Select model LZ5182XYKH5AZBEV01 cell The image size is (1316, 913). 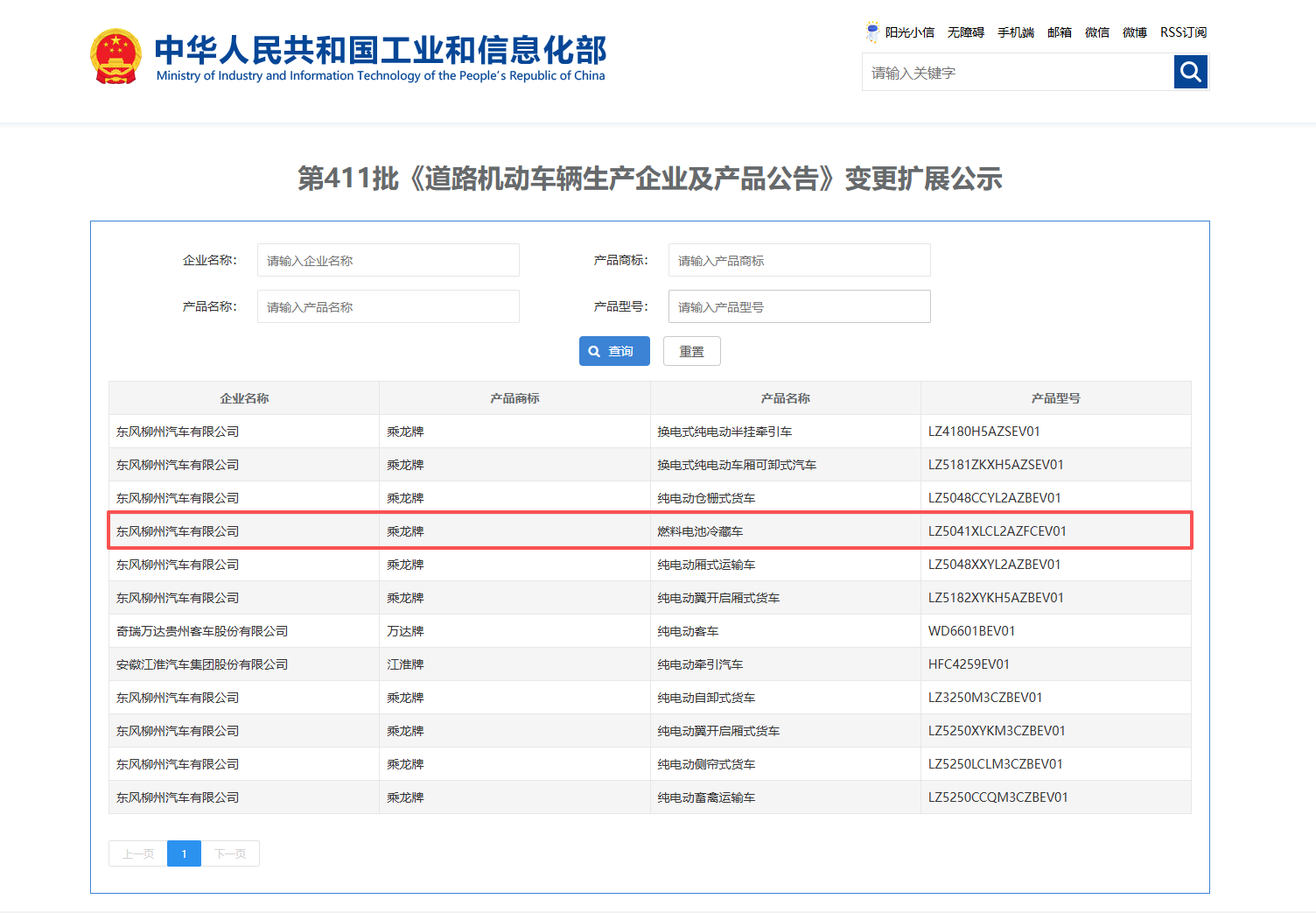(1056, 598)
